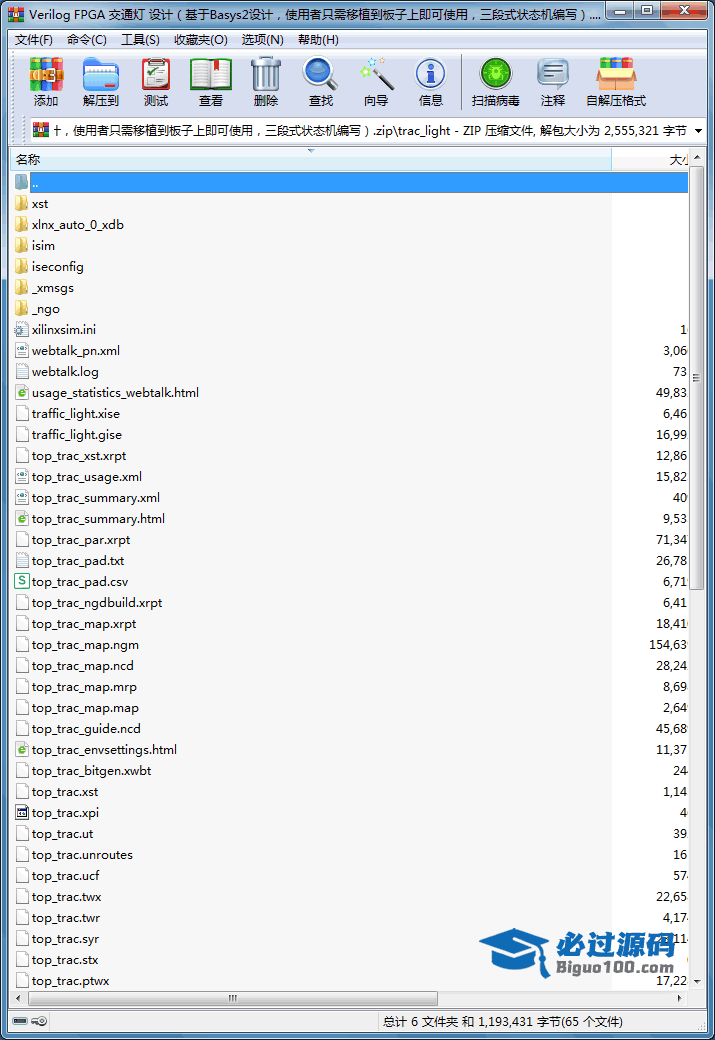Open the Favorites (收藏夹) menu
Image resolution: width=715 pixels, height=1040 pixels.
(200, 40)
